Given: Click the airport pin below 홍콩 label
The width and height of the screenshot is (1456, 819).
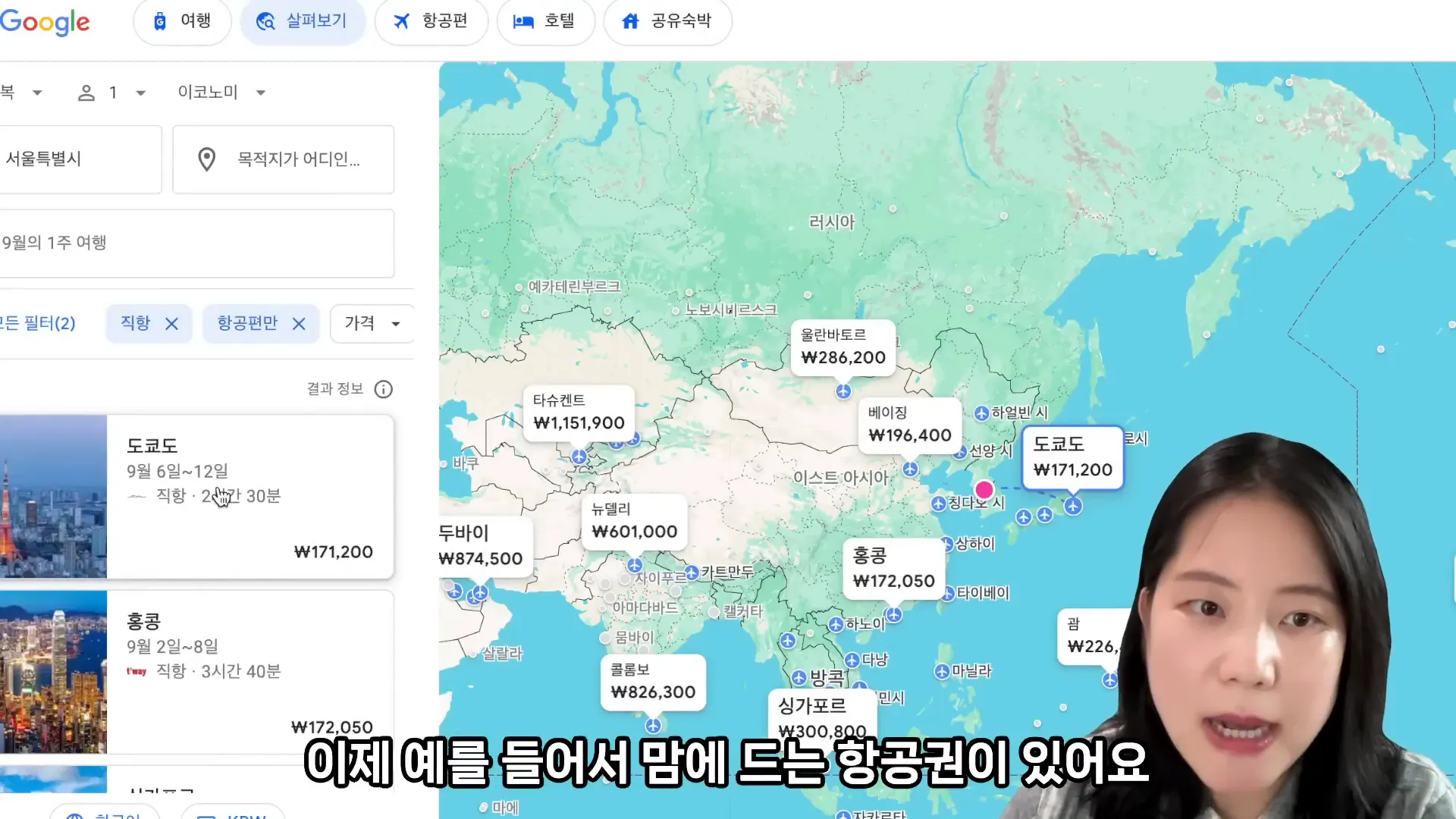Looking at the screenshot, I should 894,615.
